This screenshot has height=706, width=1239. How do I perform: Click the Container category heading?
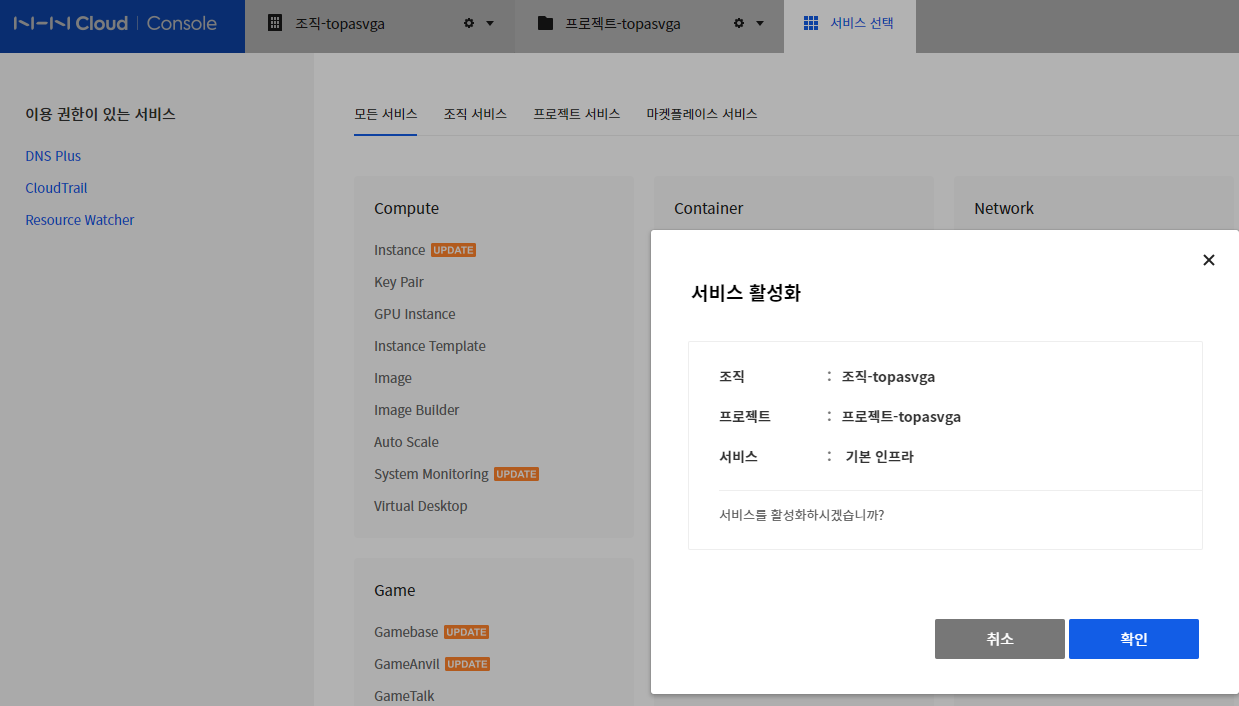(x=709, y=208)
